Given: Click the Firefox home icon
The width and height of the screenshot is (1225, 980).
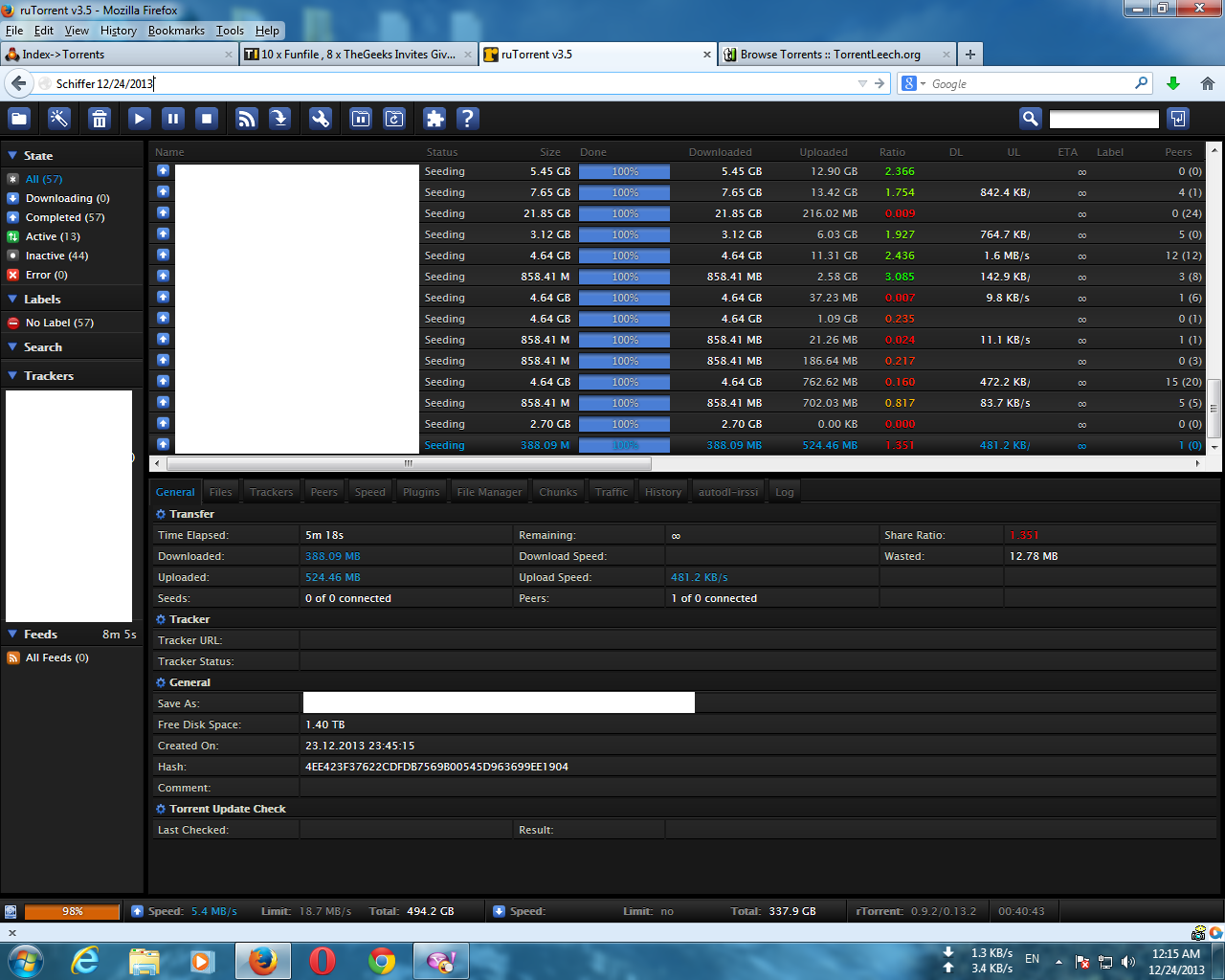Looking at the screenshot, I should [1208, 83].
